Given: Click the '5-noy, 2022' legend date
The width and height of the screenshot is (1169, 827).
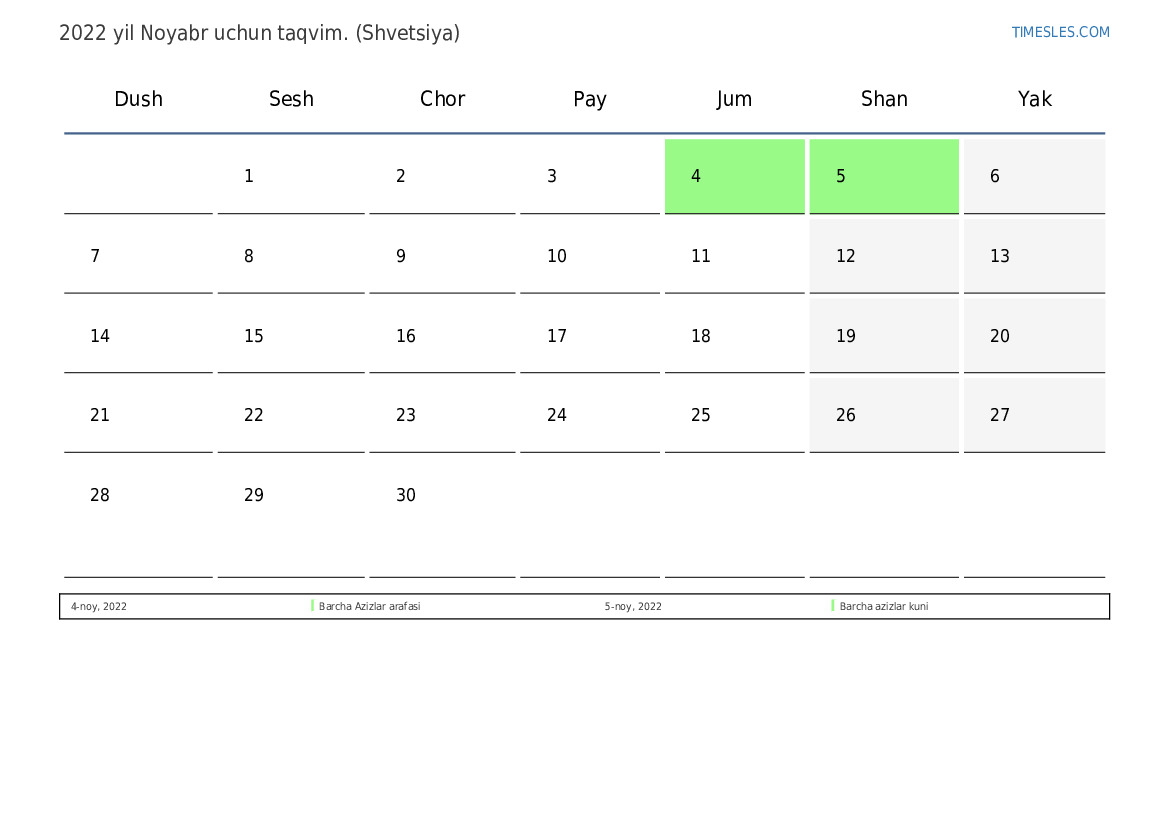Looking at the screenshot, I should coord(633,606).
